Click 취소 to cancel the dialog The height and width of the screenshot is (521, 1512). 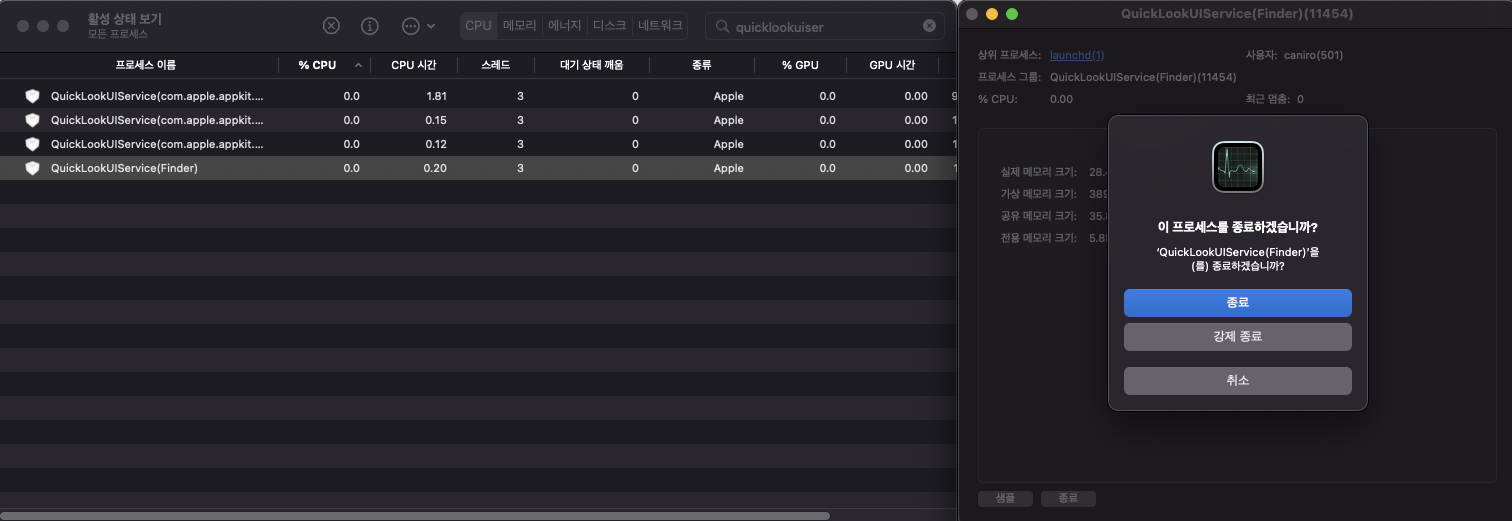[x=1237, y=381]
